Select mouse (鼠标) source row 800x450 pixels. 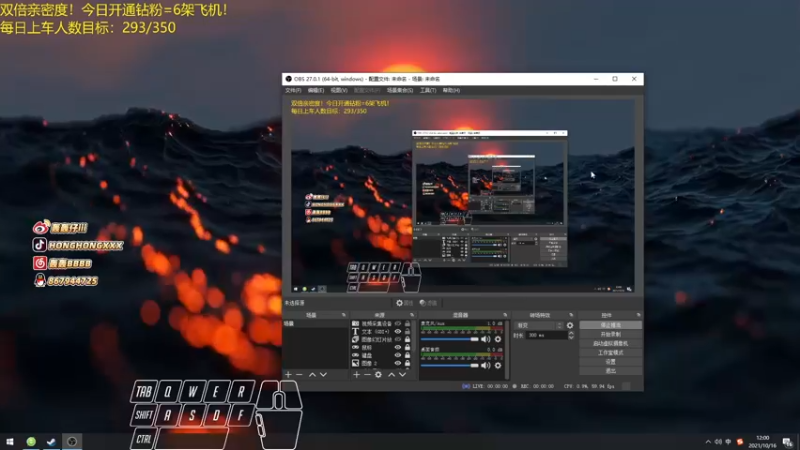[381, 347]
